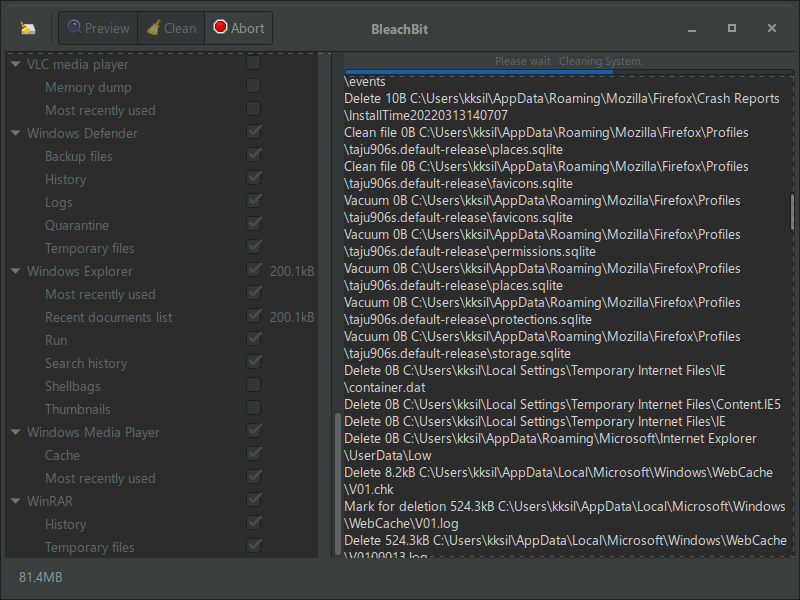Click the 'Please wait. Cleaning System.' message
This screenshot has width=800, height=600.
(569, 61)
